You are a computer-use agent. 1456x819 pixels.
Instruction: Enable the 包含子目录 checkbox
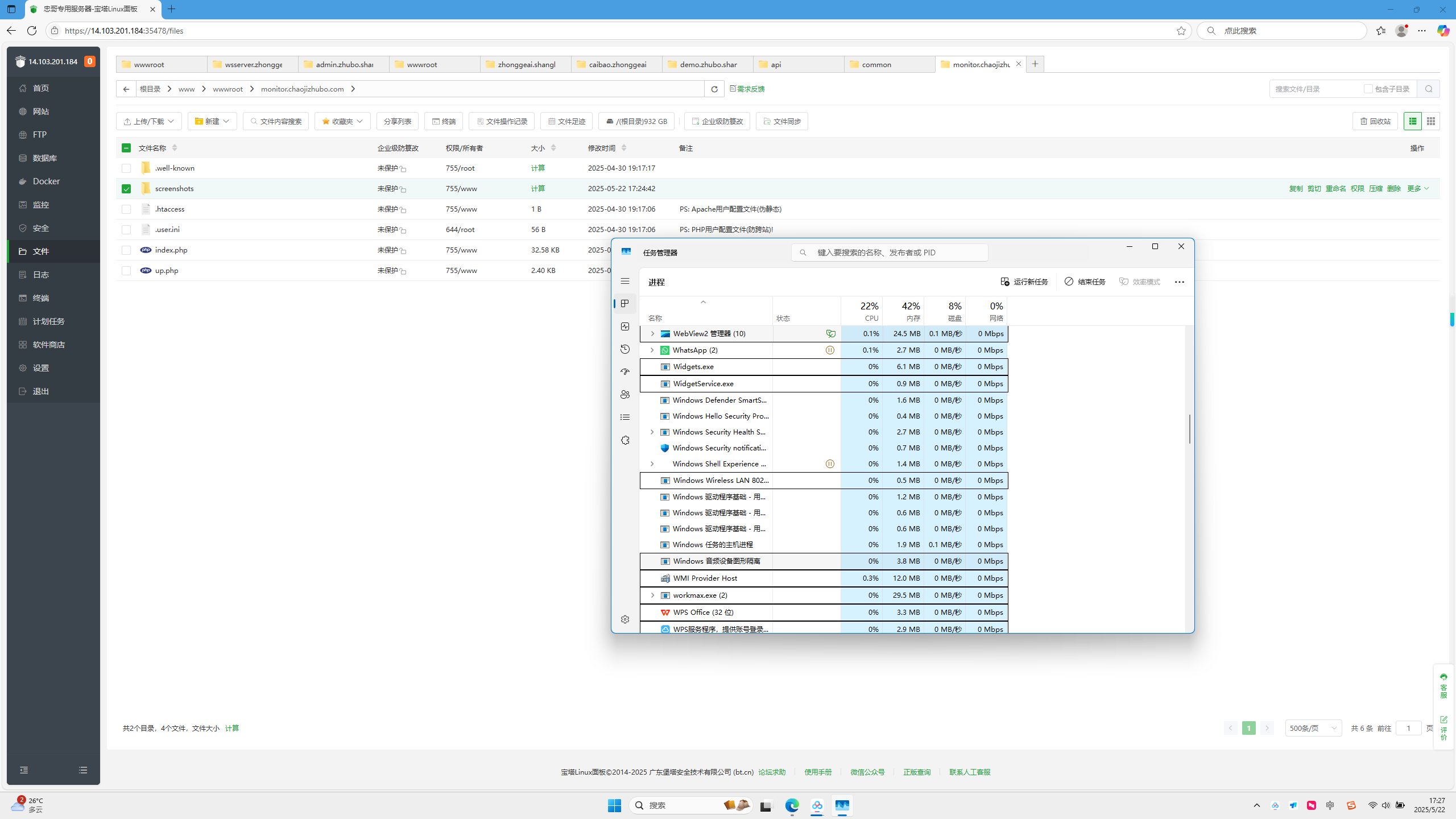[1368, 89]
